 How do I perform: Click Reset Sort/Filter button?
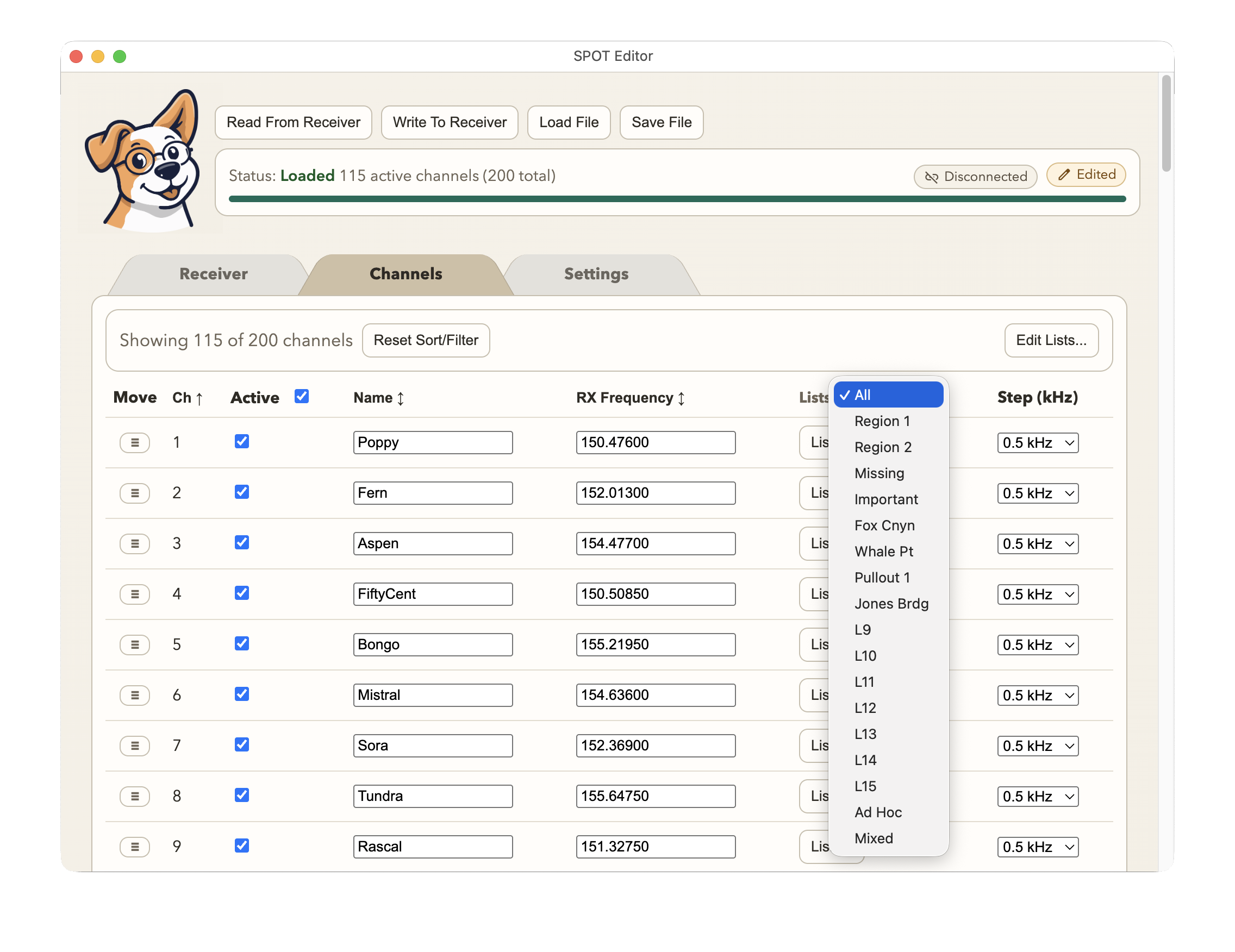pyautogui.click(x=426, y=340)
